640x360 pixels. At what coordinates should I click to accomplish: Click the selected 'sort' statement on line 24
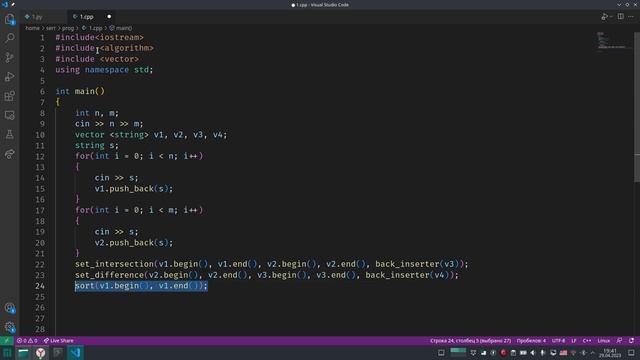coord(141,286)
